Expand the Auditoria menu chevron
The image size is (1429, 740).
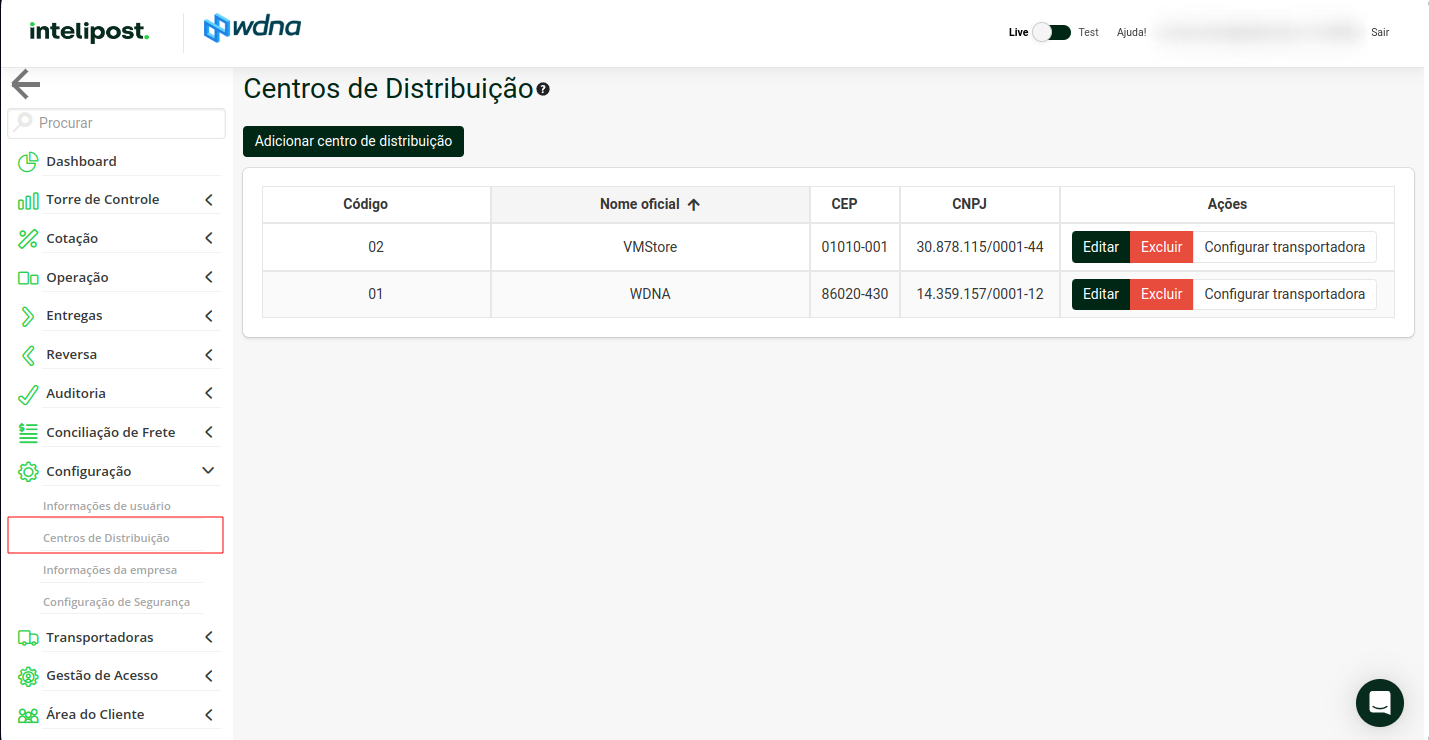(209, 394)
